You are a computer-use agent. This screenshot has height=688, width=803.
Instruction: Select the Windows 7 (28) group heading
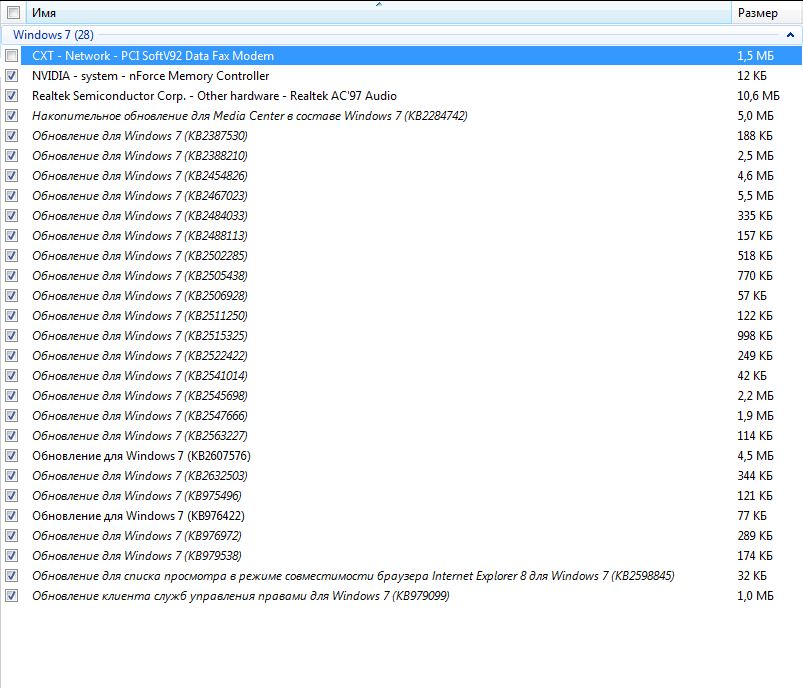(53, 35)
